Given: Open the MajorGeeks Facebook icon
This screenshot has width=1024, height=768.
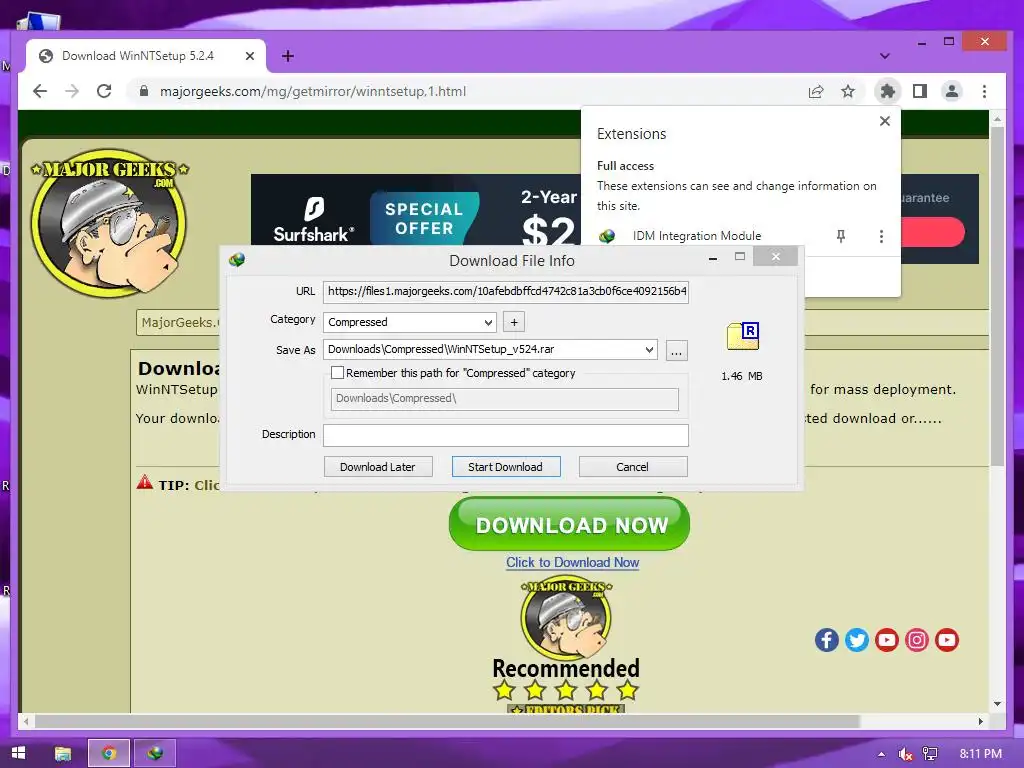Looking at the screenshot, I should [x=827, y=640].
